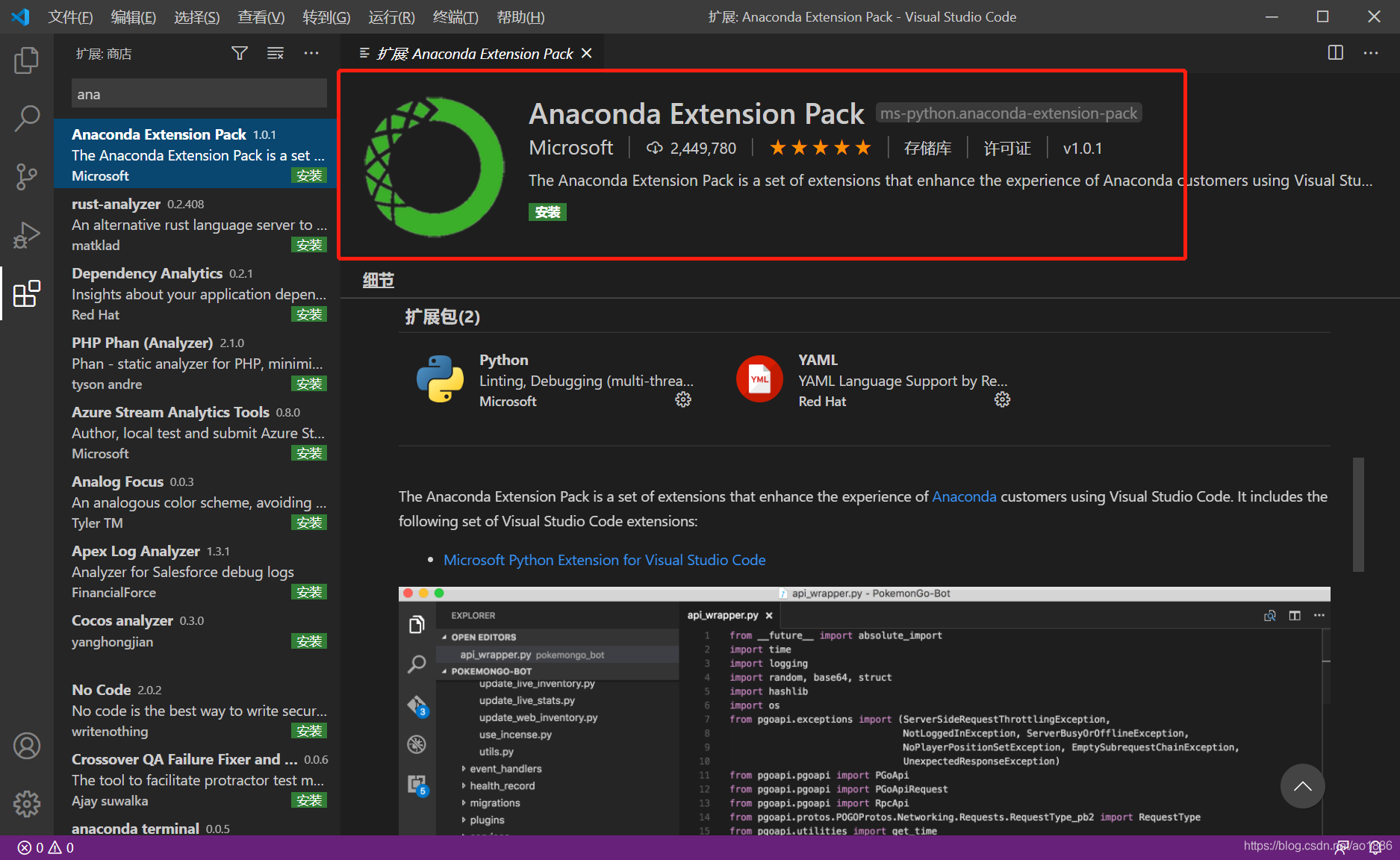Click the extension search box containing 'ana'
This screenshot has height=860, width=1400.
tap(199, 94)
